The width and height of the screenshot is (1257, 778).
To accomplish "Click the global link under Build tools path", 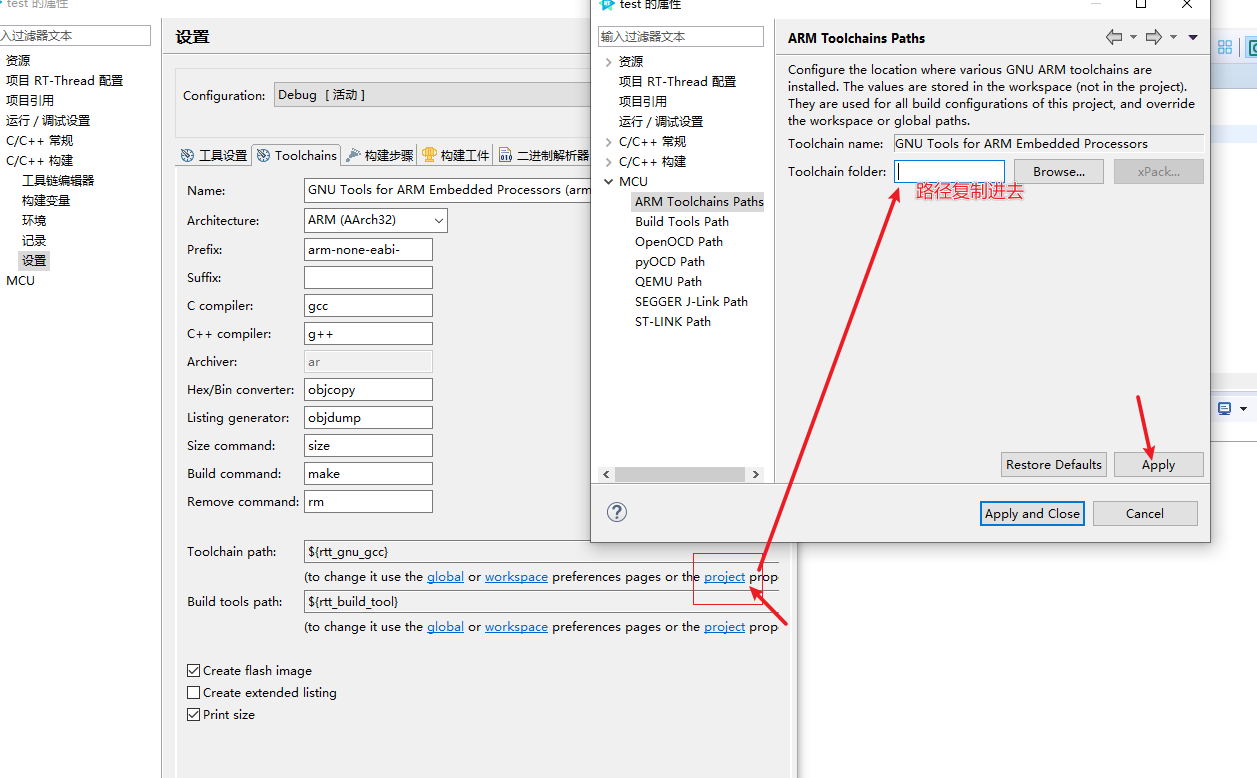I will pos(445,627).
